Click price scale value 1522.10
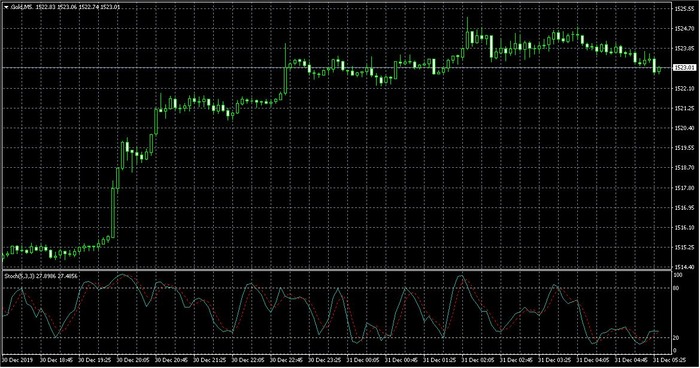This screenshot has width=700, height=368. (x=684, y=88)
